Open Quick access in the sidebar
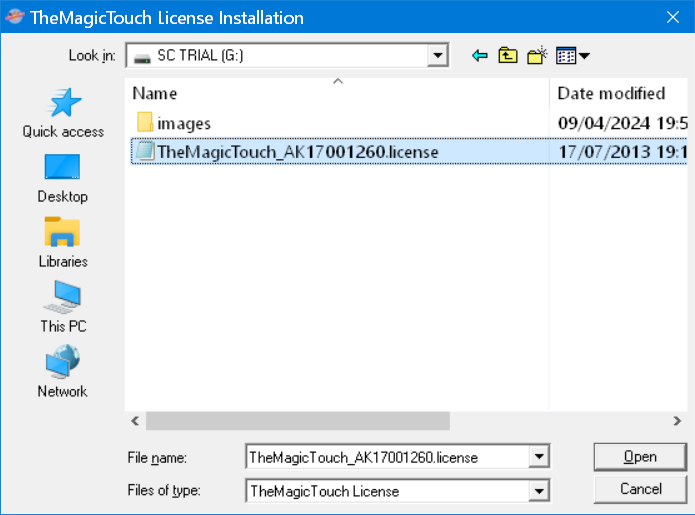Screen dimensions: 695x515 (x=63, y=113)
